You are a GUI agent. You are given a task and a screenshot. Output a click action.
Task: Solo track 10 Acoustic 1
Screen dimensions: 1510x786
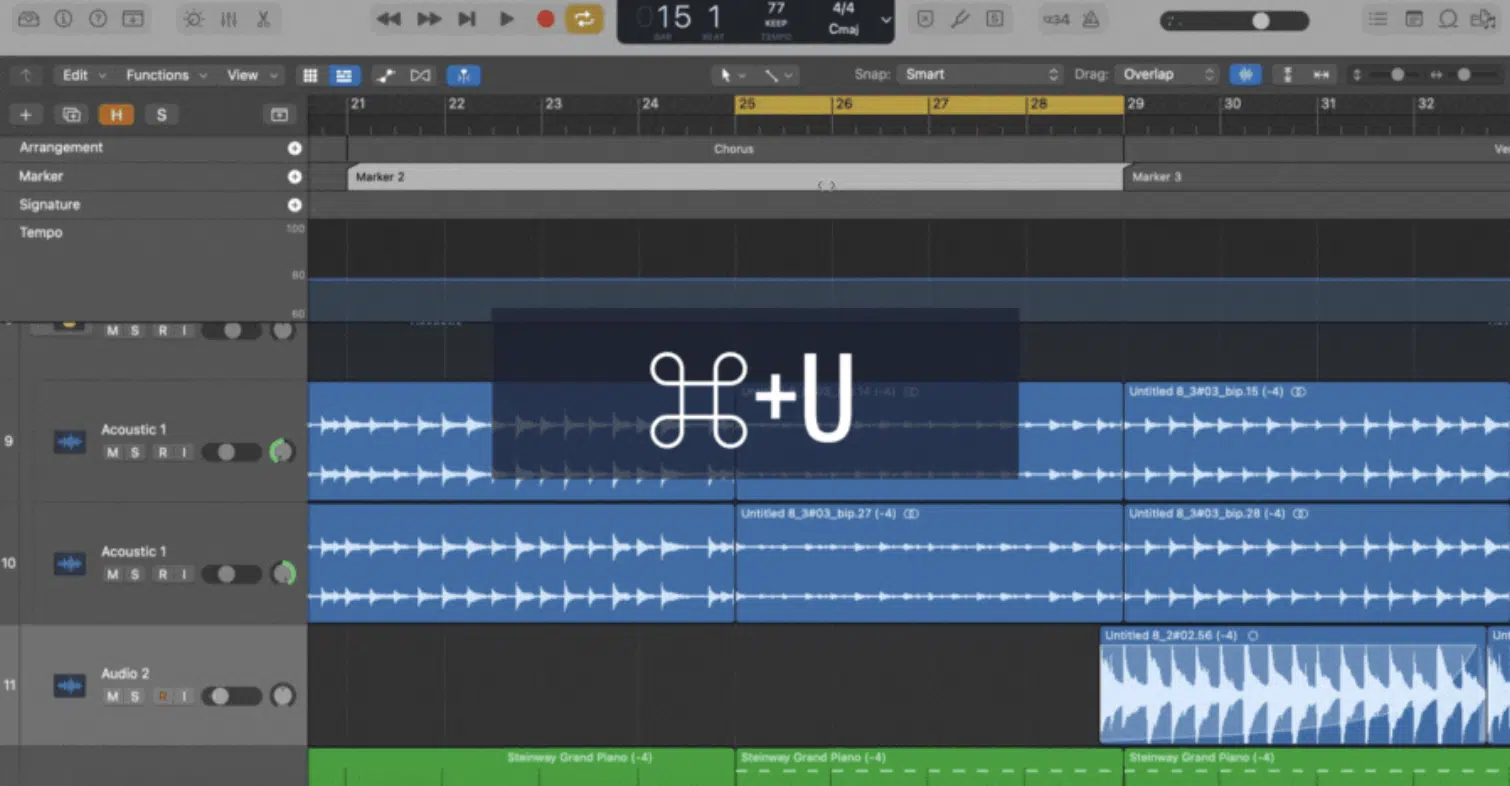[x=135, y=575]
